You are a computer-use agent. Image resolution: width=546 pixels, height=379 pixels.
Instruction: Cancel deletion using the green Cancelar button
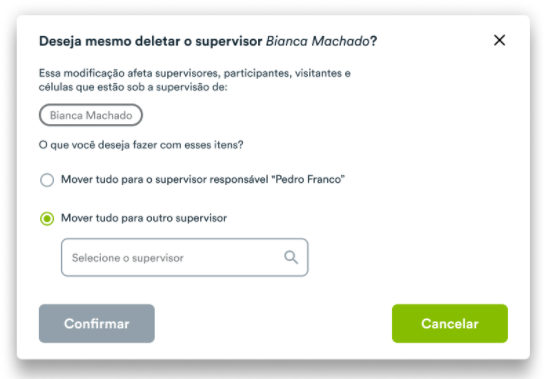coord(450,324)
